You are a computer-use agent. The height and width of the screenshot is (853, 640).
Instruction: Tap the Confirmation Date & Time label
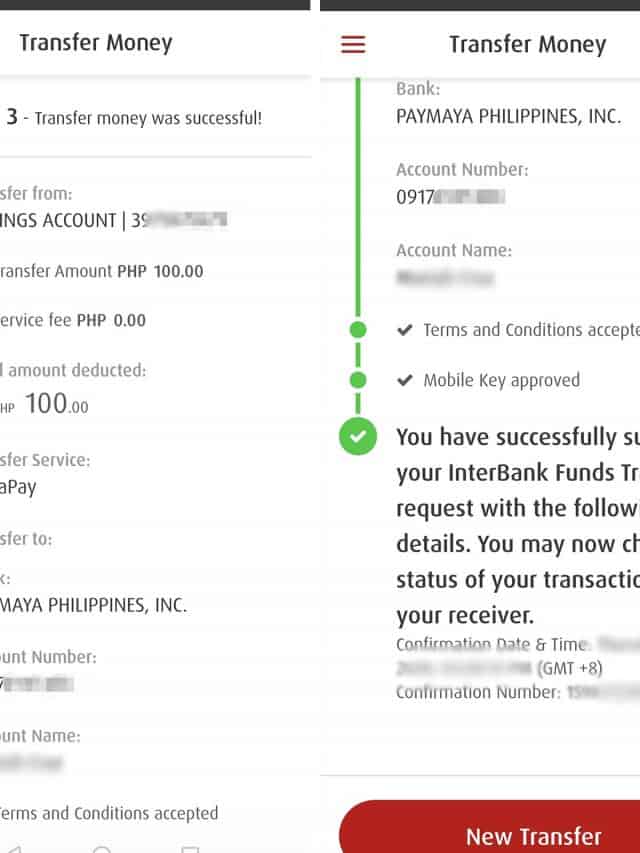tap(492, 644)
